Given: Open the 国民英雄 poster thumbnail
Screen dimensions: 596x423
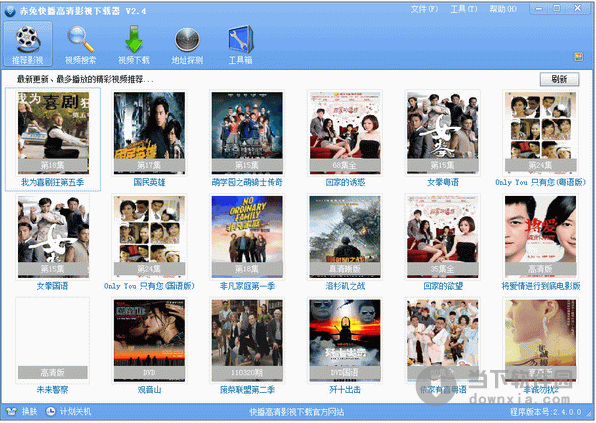Looking at the screenshot, I should pyautogui.click(x=149, y=133).
